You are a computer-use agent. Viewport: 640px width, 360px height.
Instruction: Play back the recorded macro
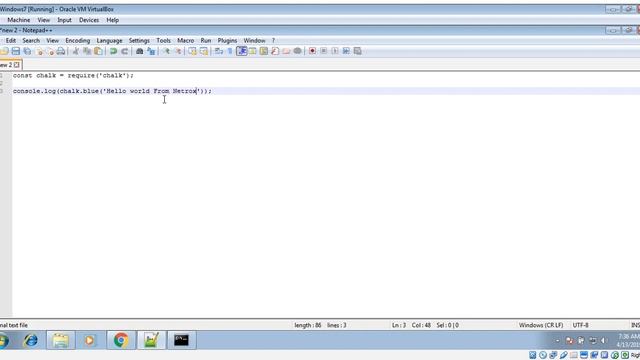pos(335,51)
